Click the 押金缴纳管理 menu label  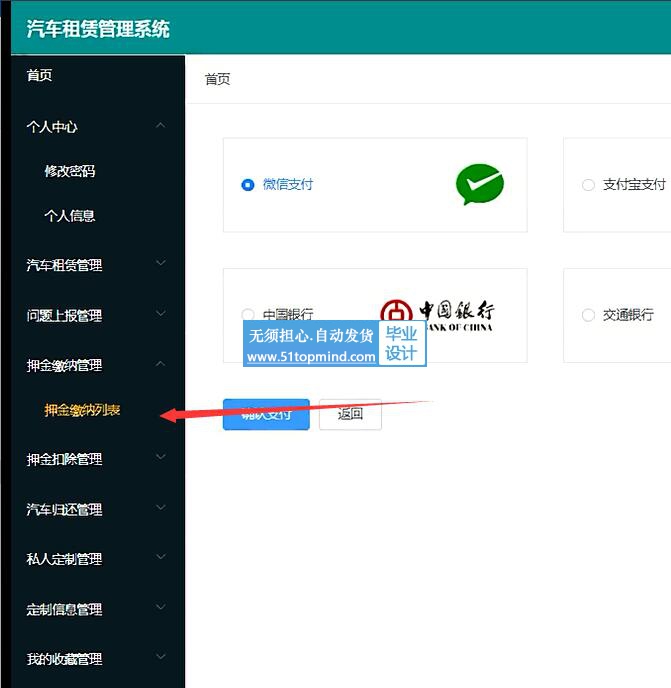point(64,366)
